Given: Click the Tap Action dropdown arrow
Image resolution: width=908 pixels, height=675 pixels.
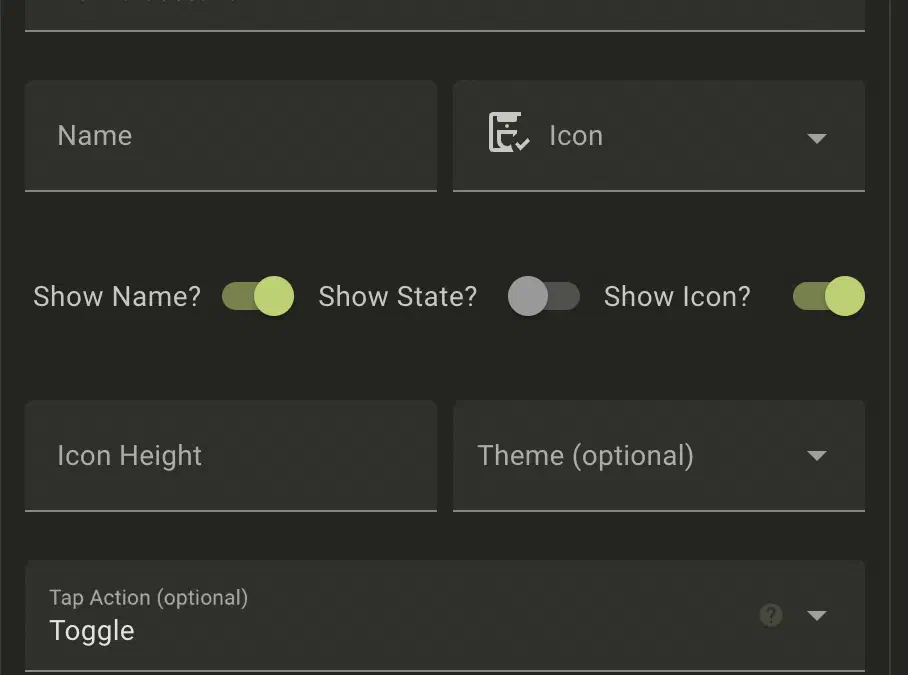Looking at the screenshot, I should click(816, 615).
